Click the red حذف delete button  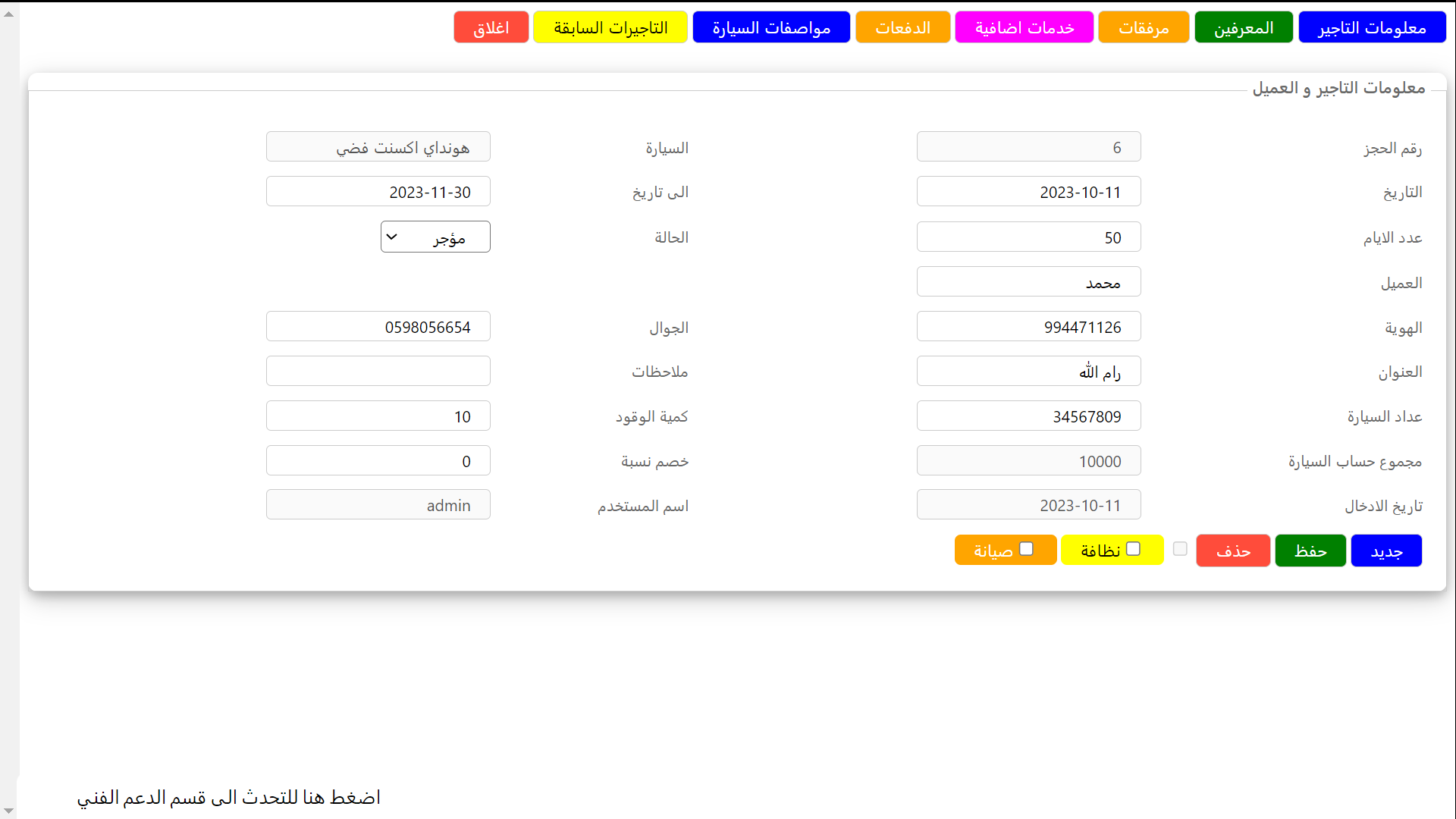point(1233,551)
